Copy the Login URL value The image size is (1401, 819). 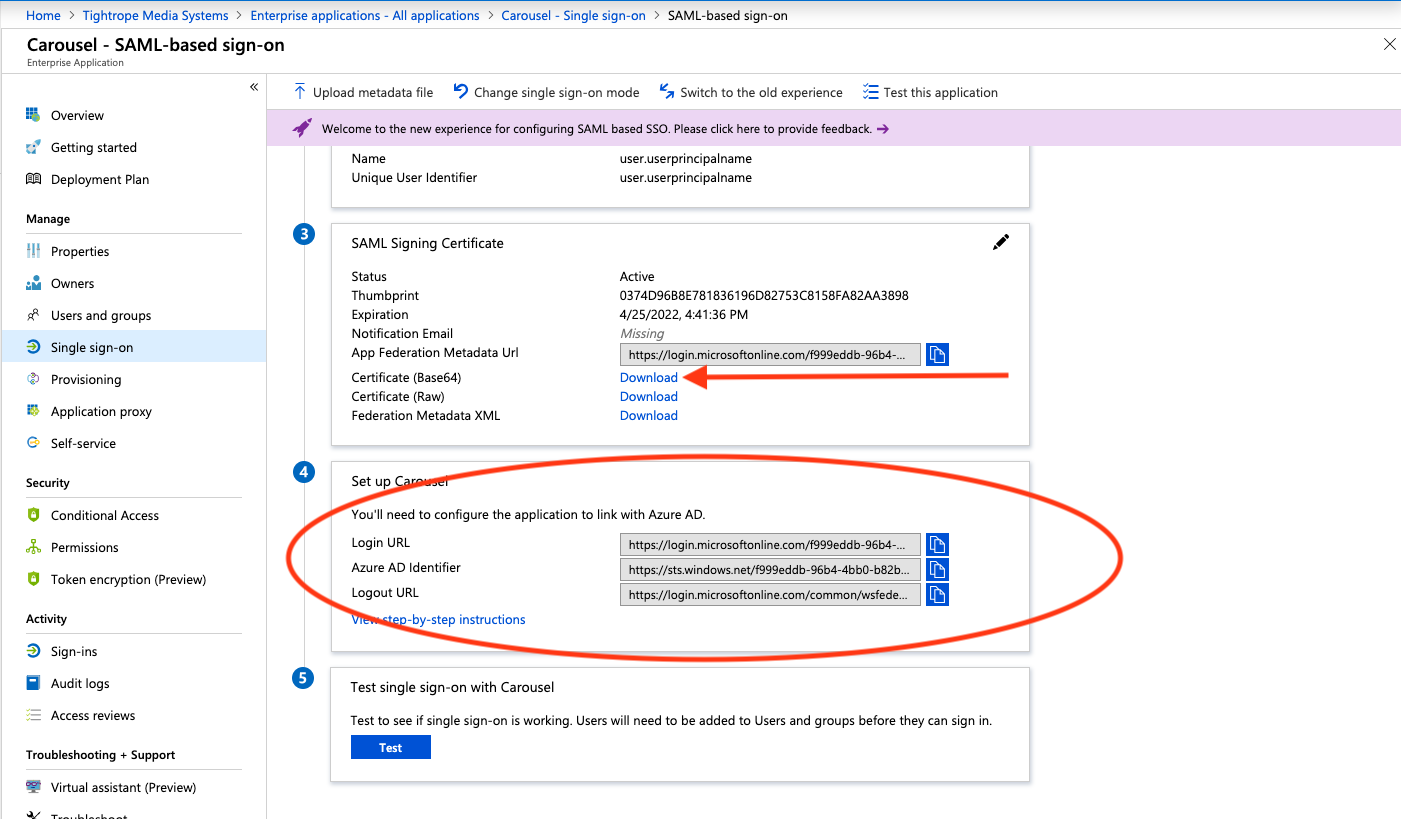point(937,544)
